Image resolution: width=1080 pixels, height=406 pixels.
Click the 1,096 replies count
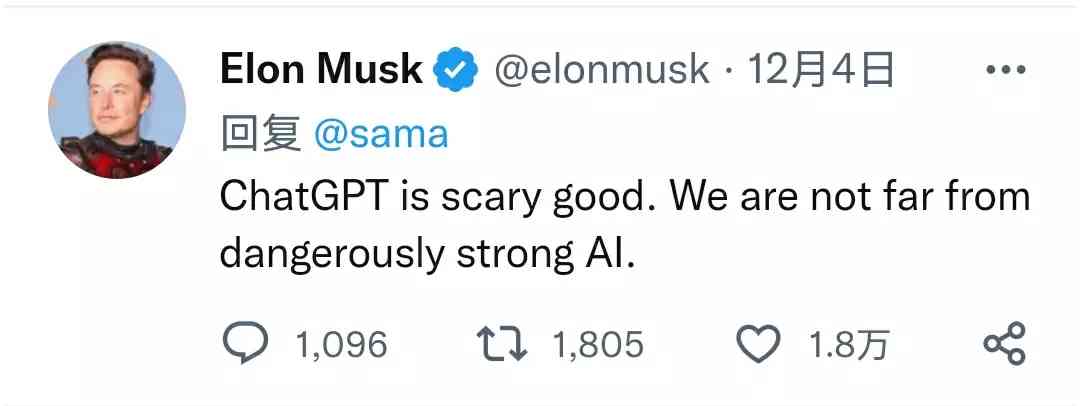(x=341, y=345)
